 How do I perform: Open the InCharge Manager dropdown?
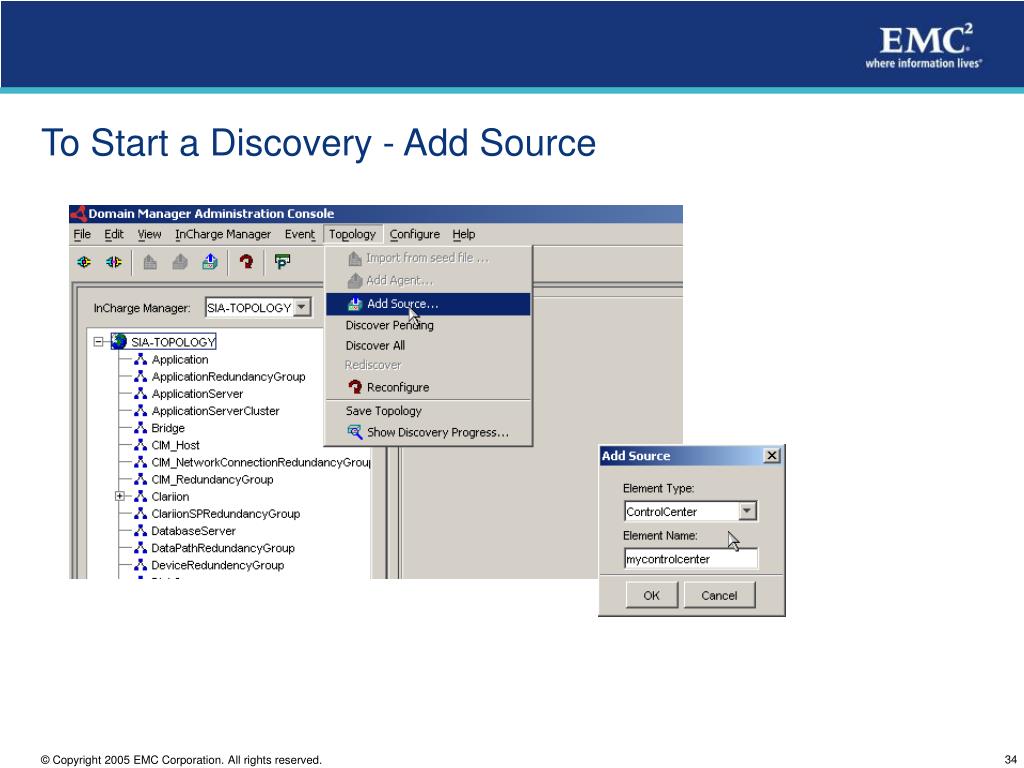pos(302,307)
